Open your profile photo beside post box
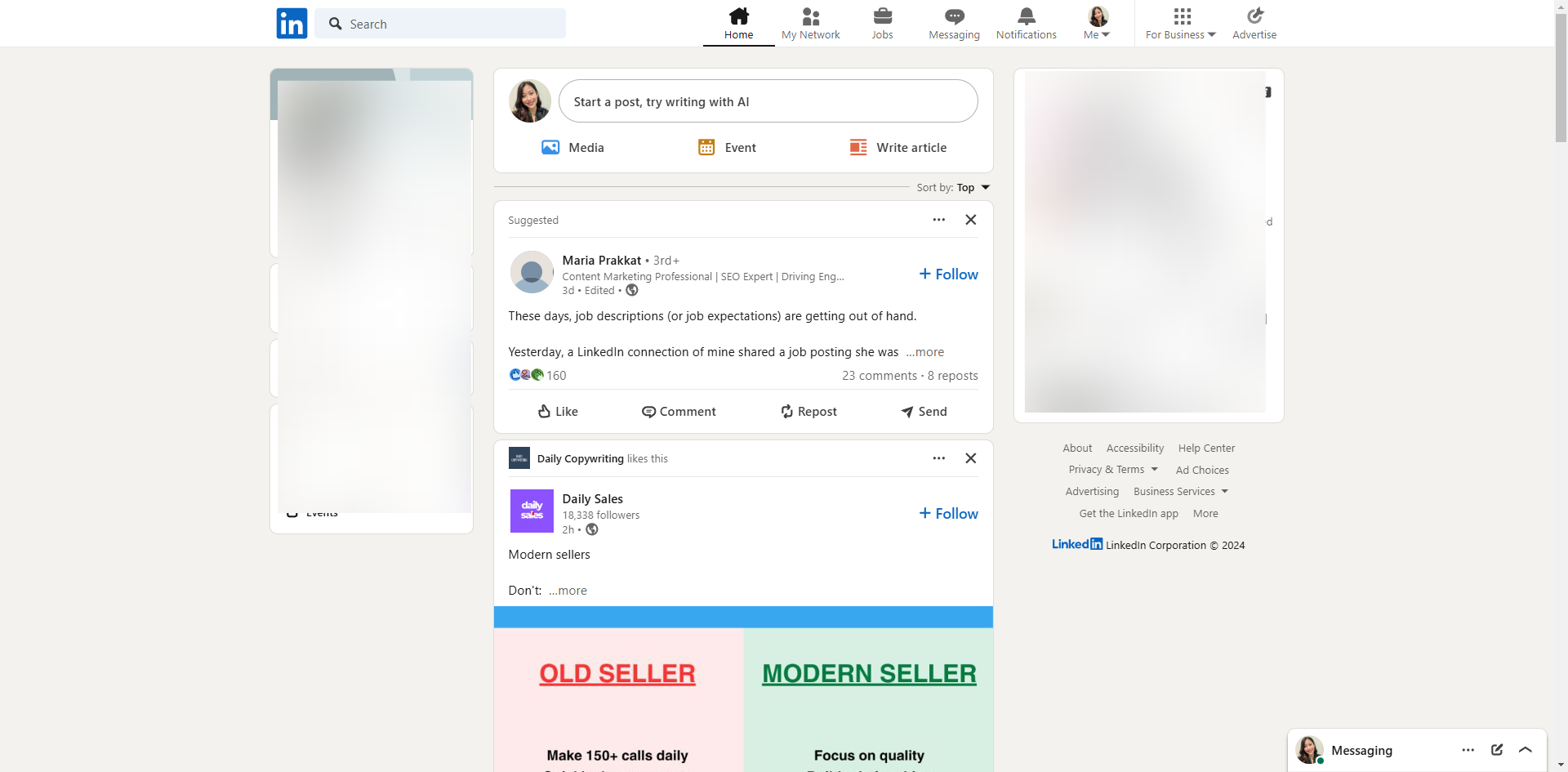This screenshot has width=1568, height=772. 530,101
